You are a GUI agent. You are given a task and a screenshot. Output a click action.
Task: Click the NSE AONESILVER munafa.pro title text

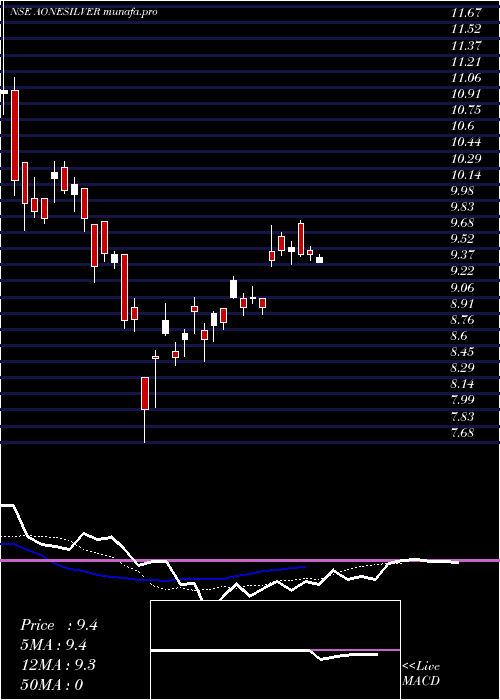click(83, 12)
